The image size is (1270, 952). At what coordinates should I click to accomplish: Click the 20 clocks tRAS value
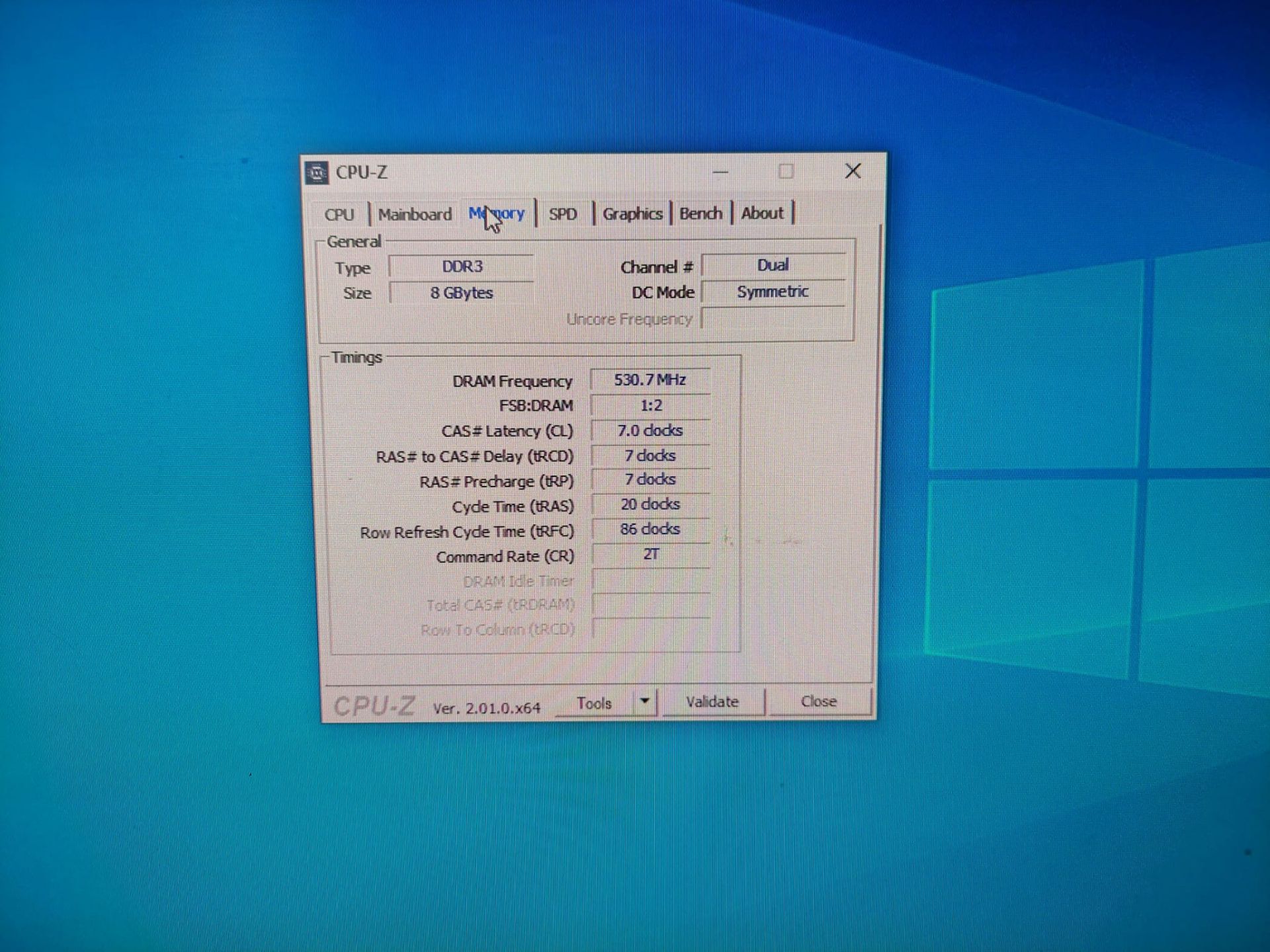pos(651,504)
